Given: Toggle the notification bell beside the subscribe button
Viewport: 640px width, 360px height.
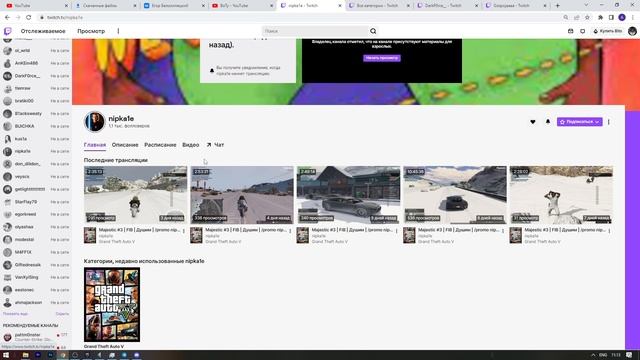Looking at the screenshot, I should click(x=548, y=122).
